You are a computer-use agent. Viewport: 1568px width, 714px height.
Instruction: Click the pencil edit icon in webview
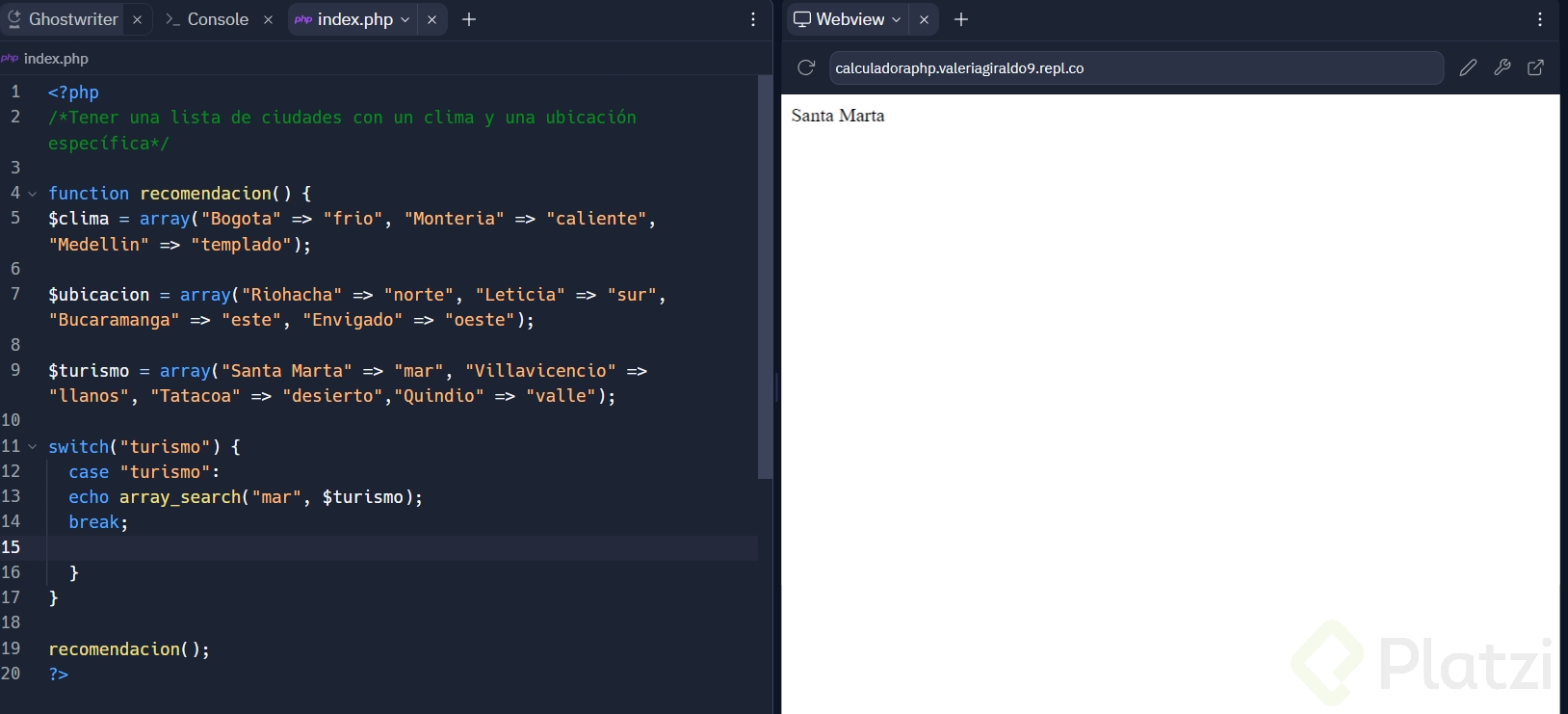(1468, 67)
